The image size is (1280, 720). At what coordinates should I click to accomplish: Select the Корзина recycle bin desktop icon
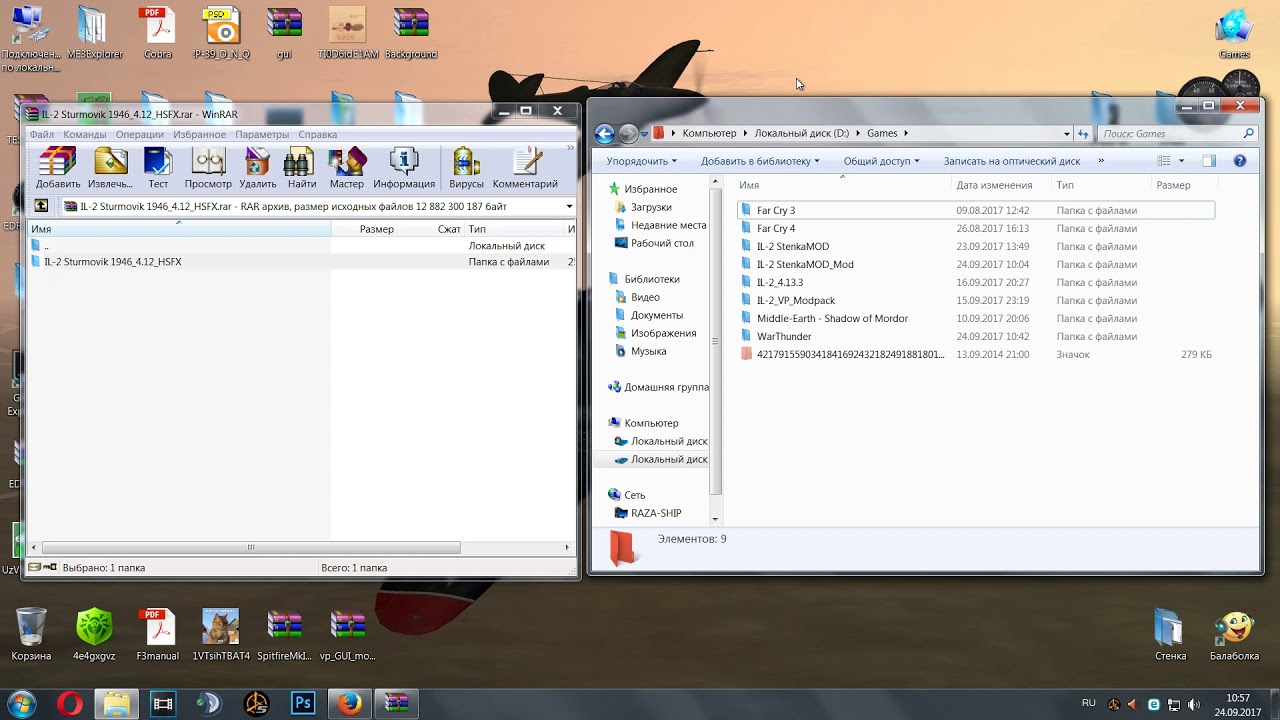(x=31, y=634)
